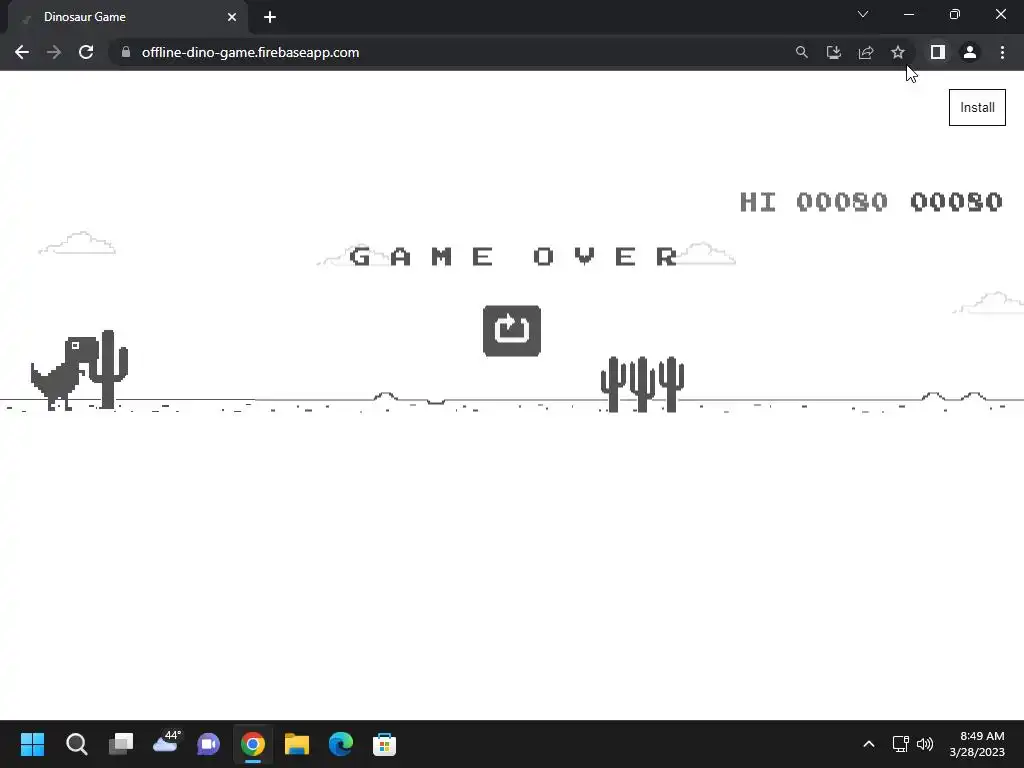Select the URL in the address bar
Image resolution: width=1024 pixels, height=768 pixels.
(x=250, y=52)
